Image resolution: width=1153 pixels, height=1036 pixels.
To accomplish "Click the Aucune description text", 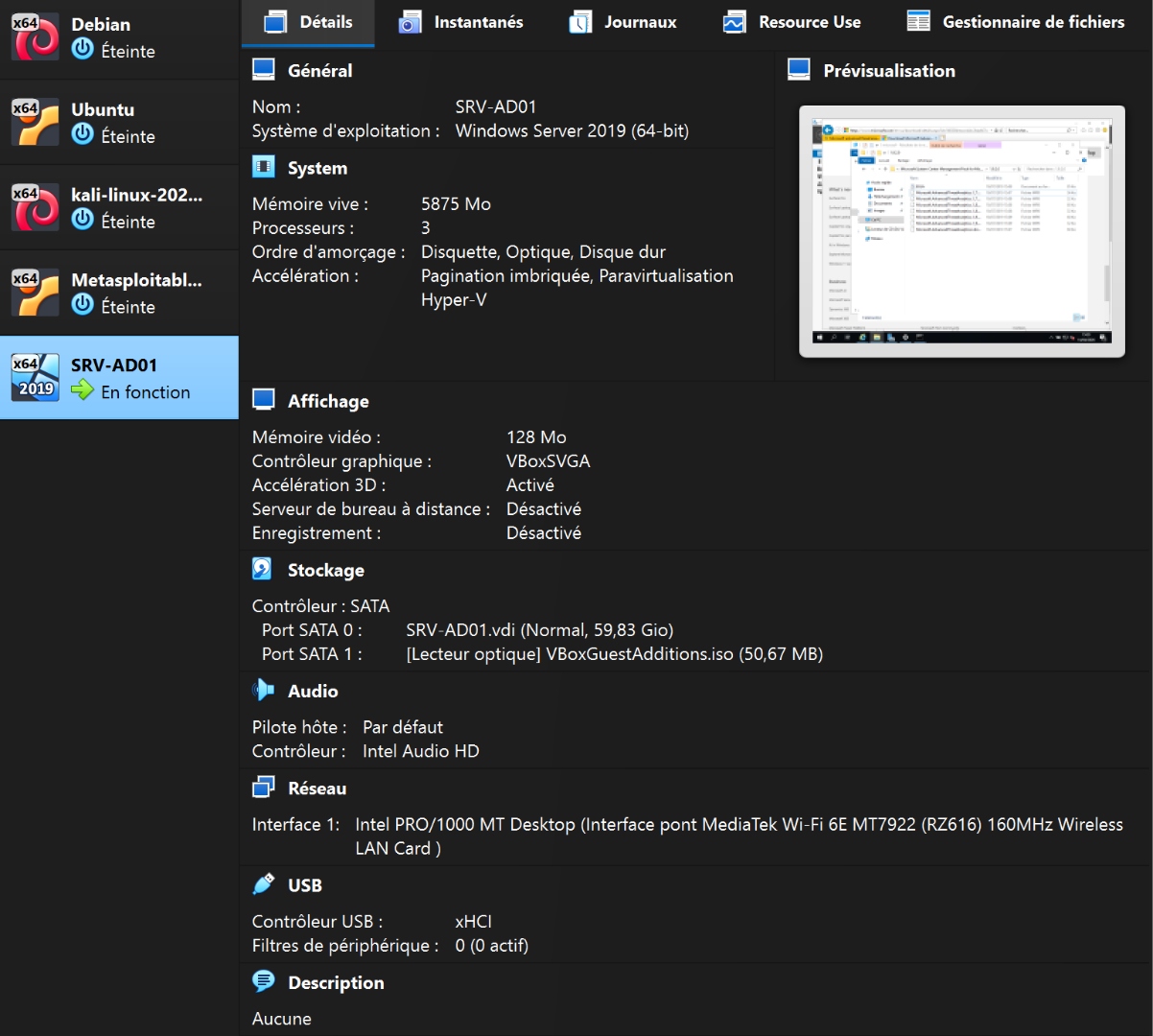I will [281, 1019].
